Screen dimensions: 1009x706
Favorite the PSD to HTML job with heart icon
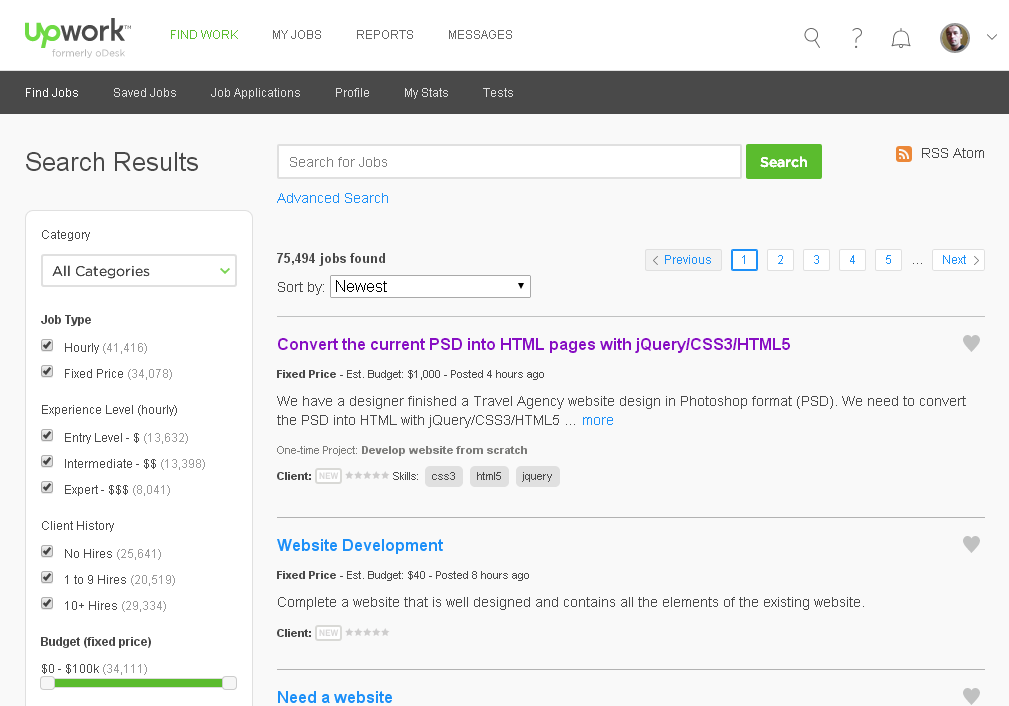point(971,343)
